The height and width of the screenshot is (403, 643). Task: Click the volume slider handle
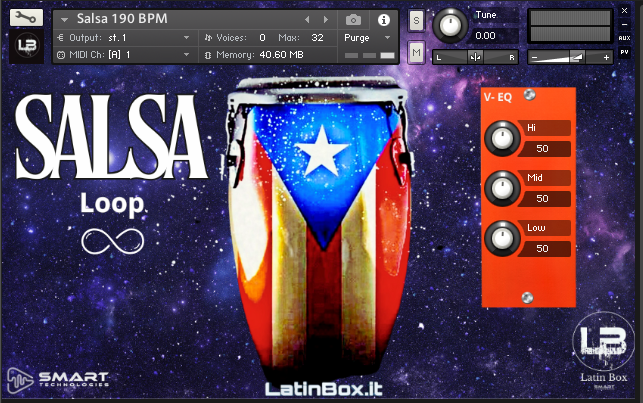click(x=577, y=57)
